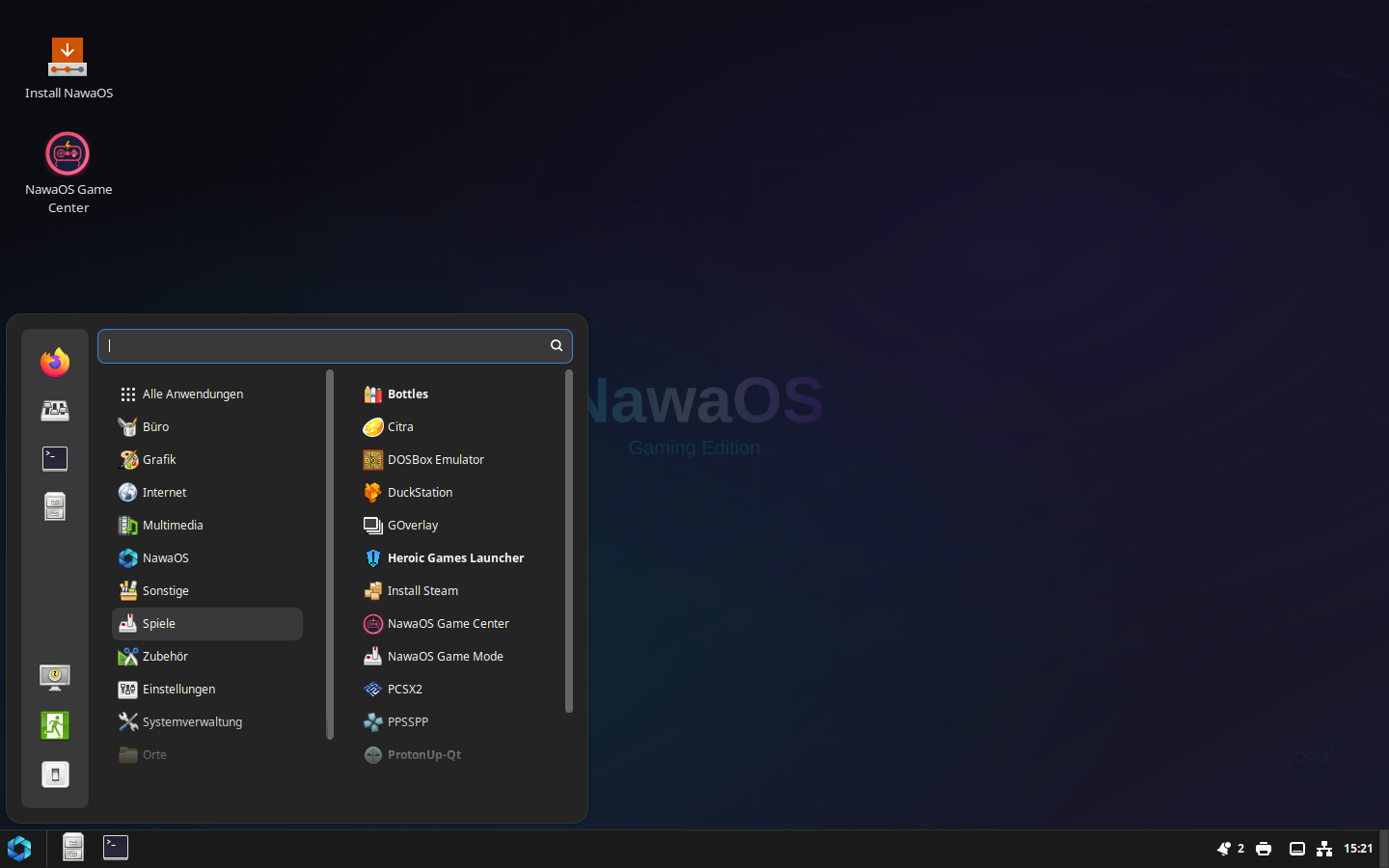Select the Alle Anwendungen category

[x=192, y=394]
